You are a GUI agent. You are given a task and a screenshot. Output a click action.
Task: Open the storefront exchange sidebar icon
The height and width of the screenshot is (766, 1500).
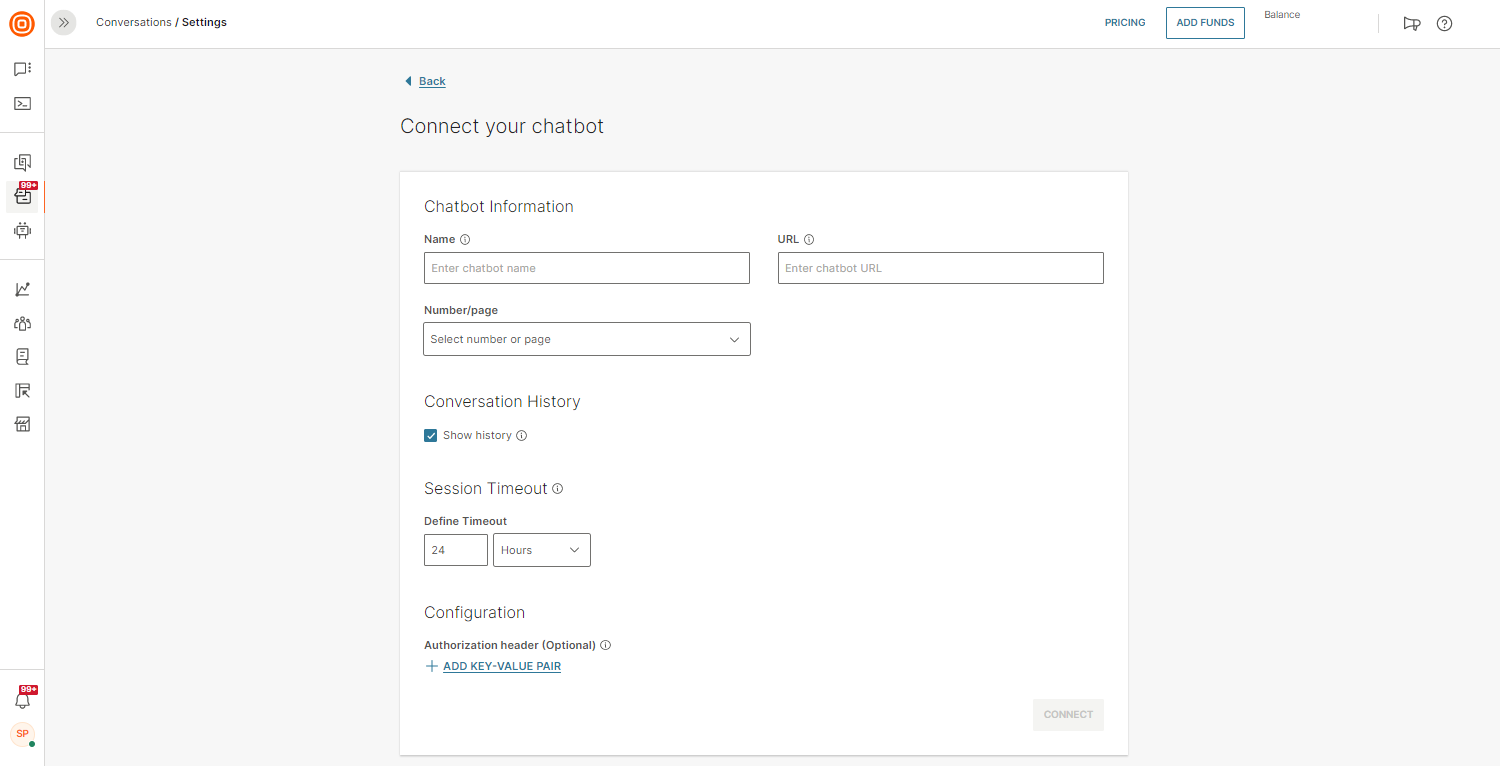click(x=22, y=424)
